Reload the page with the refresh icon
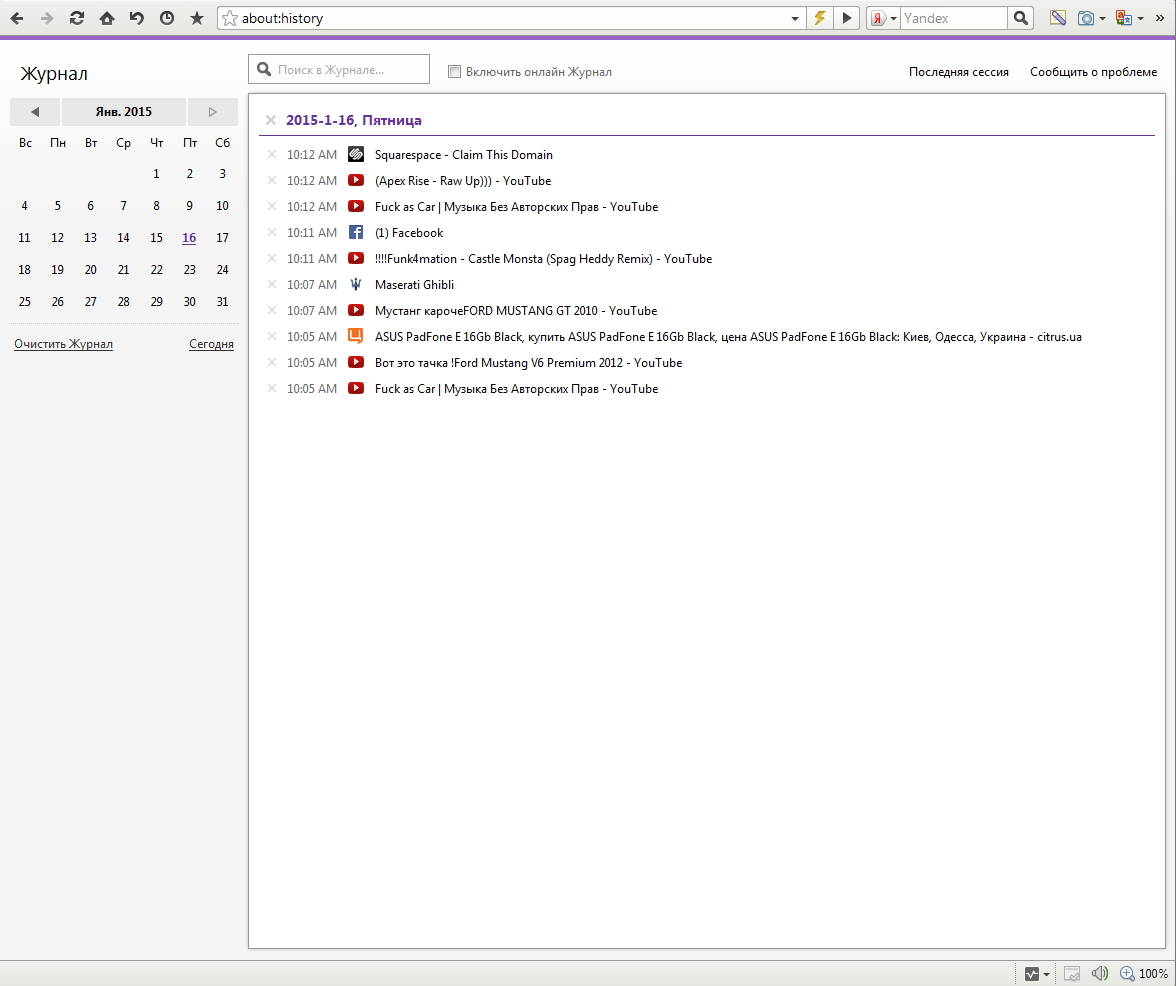 pyautogui.click(x=76, y=18)
